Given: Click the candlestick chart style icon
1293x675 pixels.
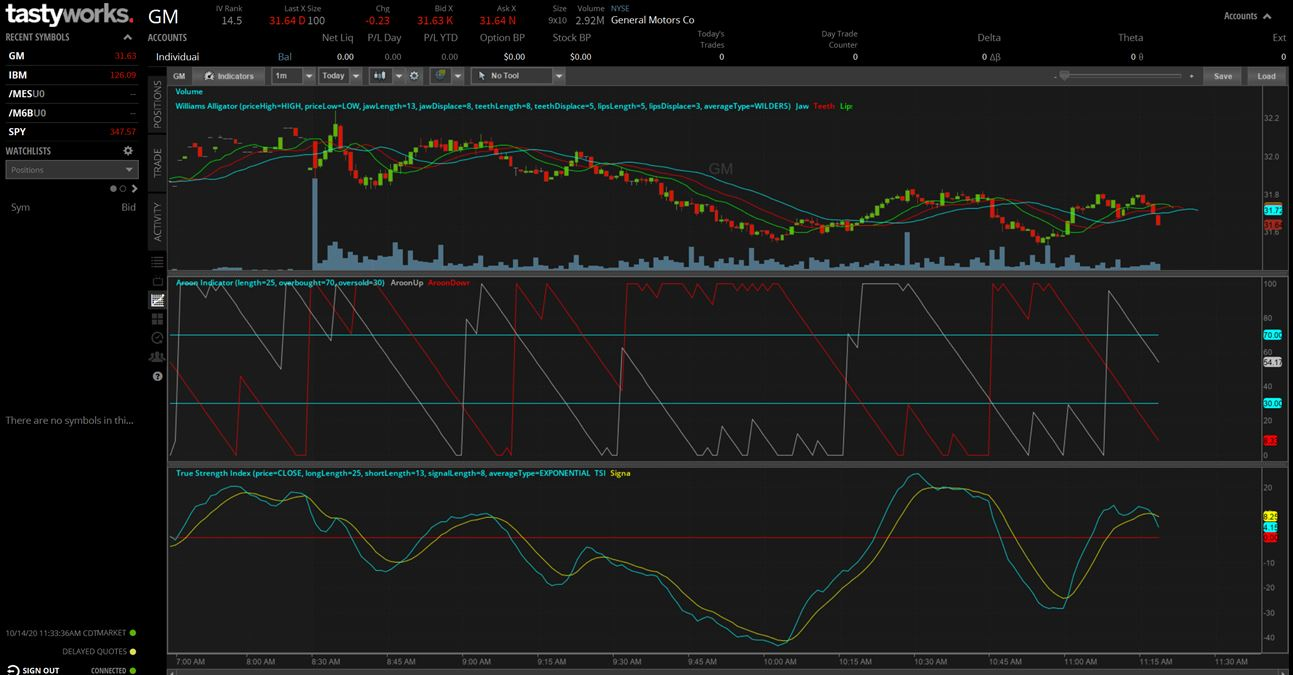Looking at the screenshot, I should [x=380, y=76].
